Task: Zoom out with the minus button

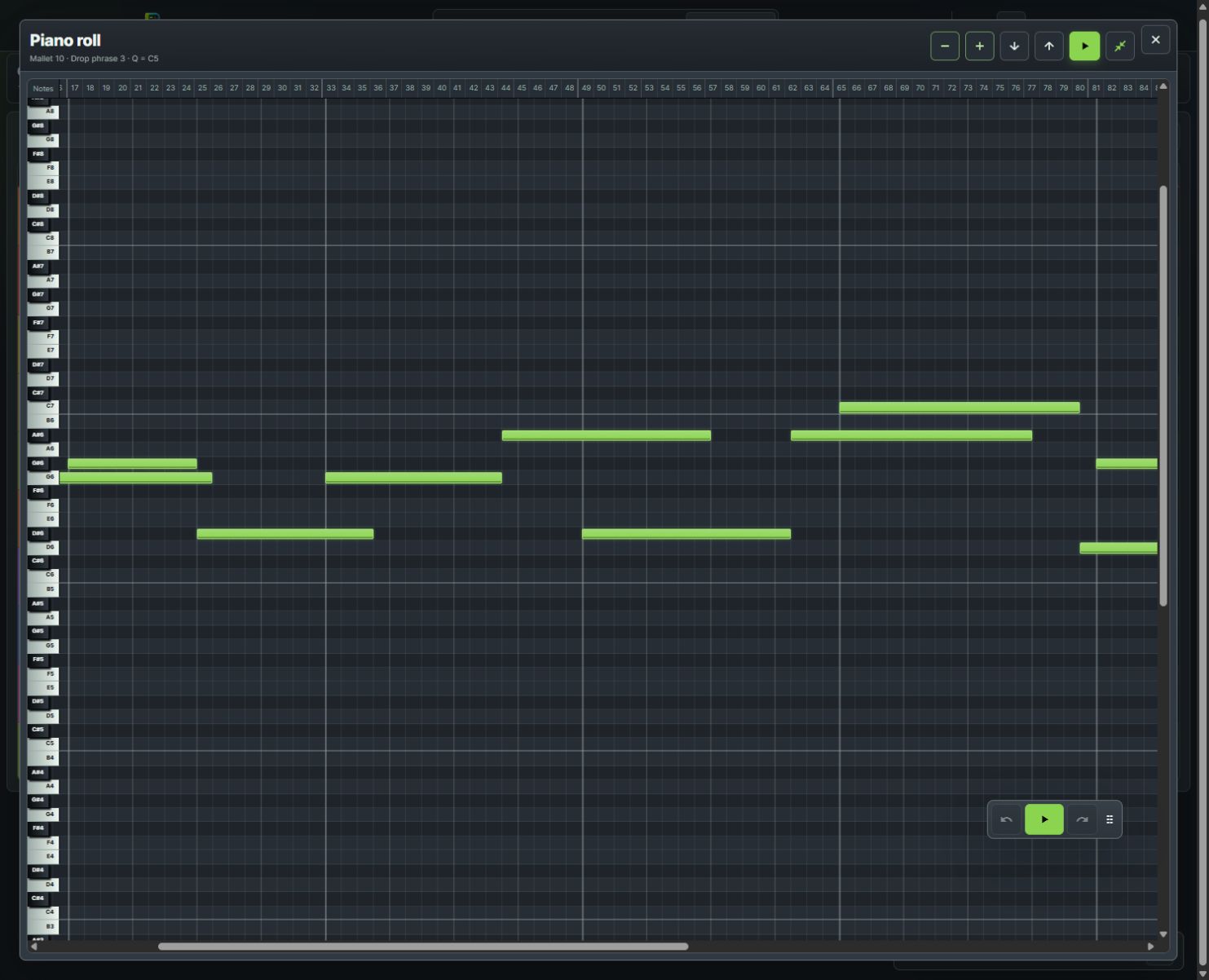Action: click(945, 46)
